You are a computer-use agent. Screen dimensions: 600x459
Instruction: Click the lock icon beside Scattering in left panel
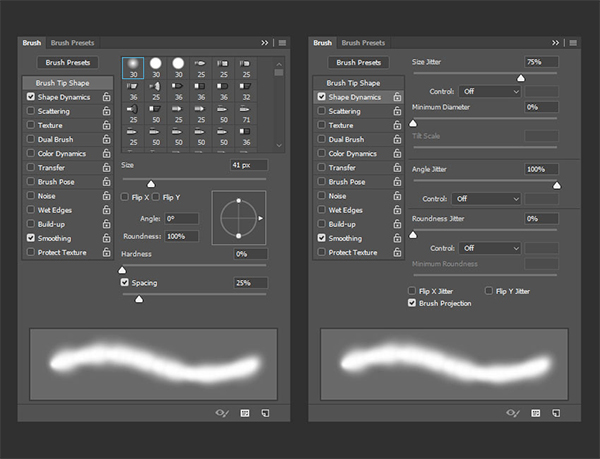click(x=107, y=111)
